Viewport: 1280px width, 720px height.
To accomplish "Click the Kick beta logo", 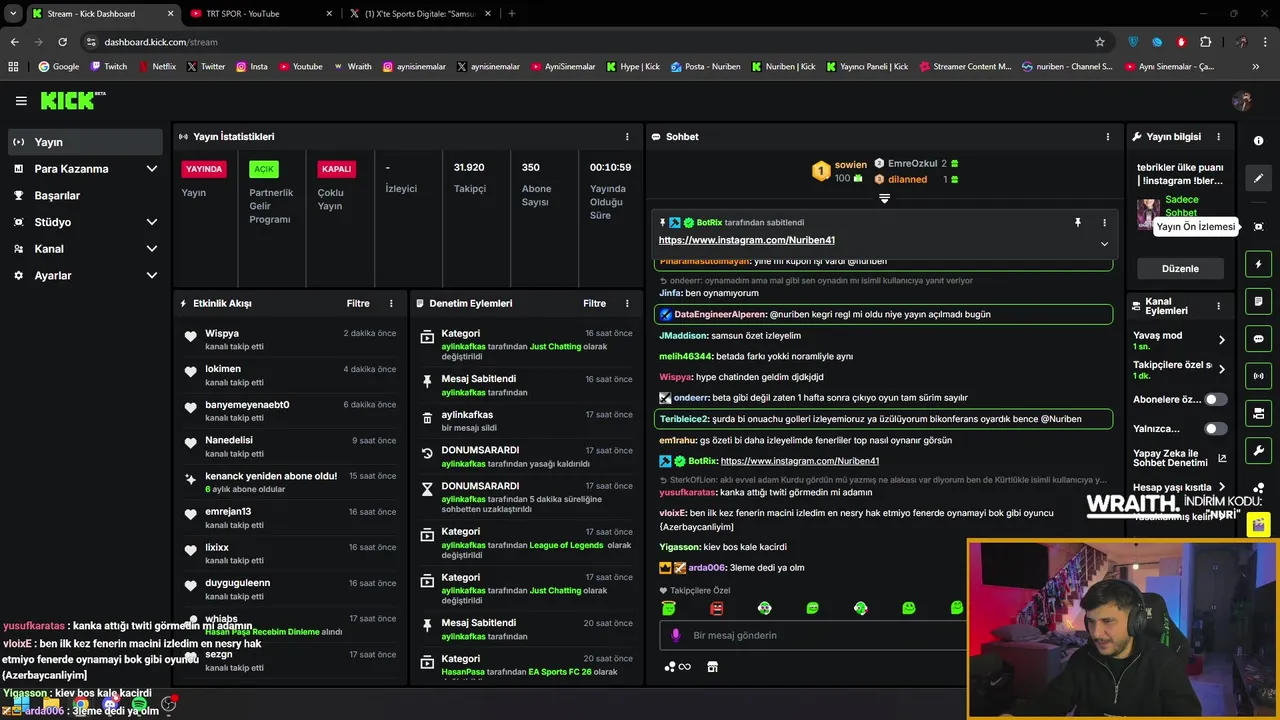I will point(72,100).
